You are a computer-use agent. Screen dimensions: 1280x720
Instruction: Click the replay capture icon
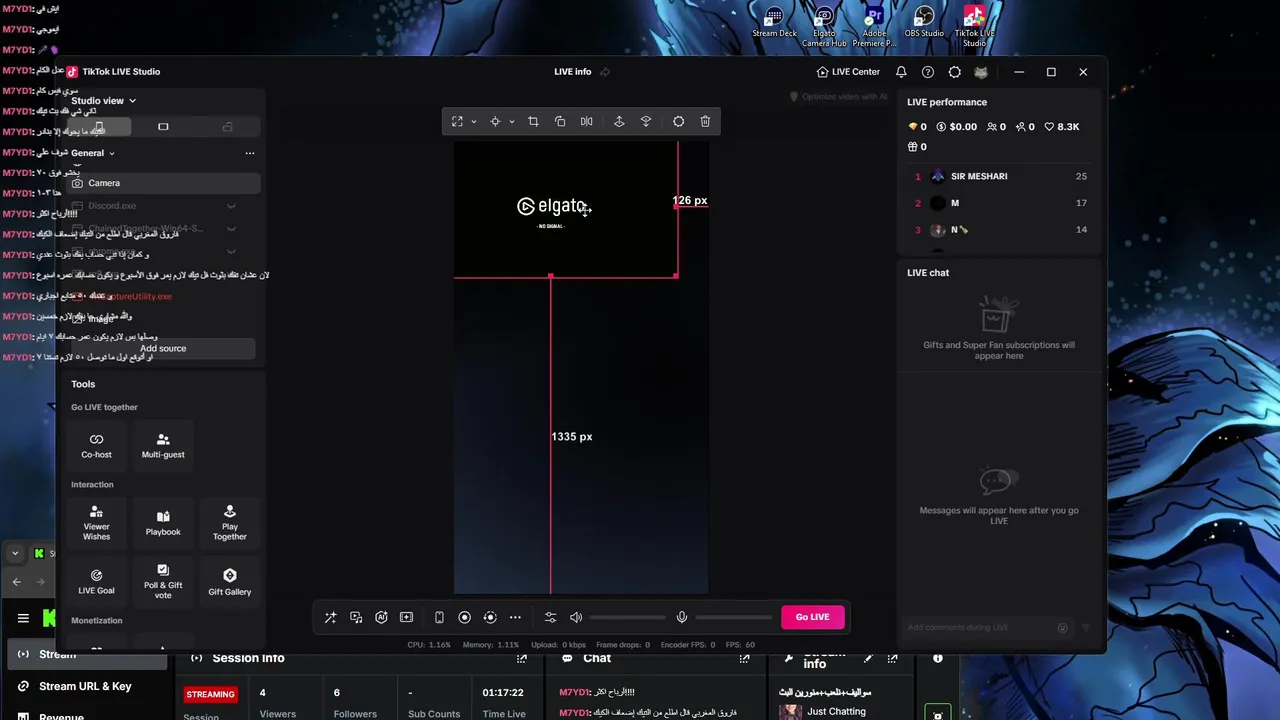click(x=490, y=618)
